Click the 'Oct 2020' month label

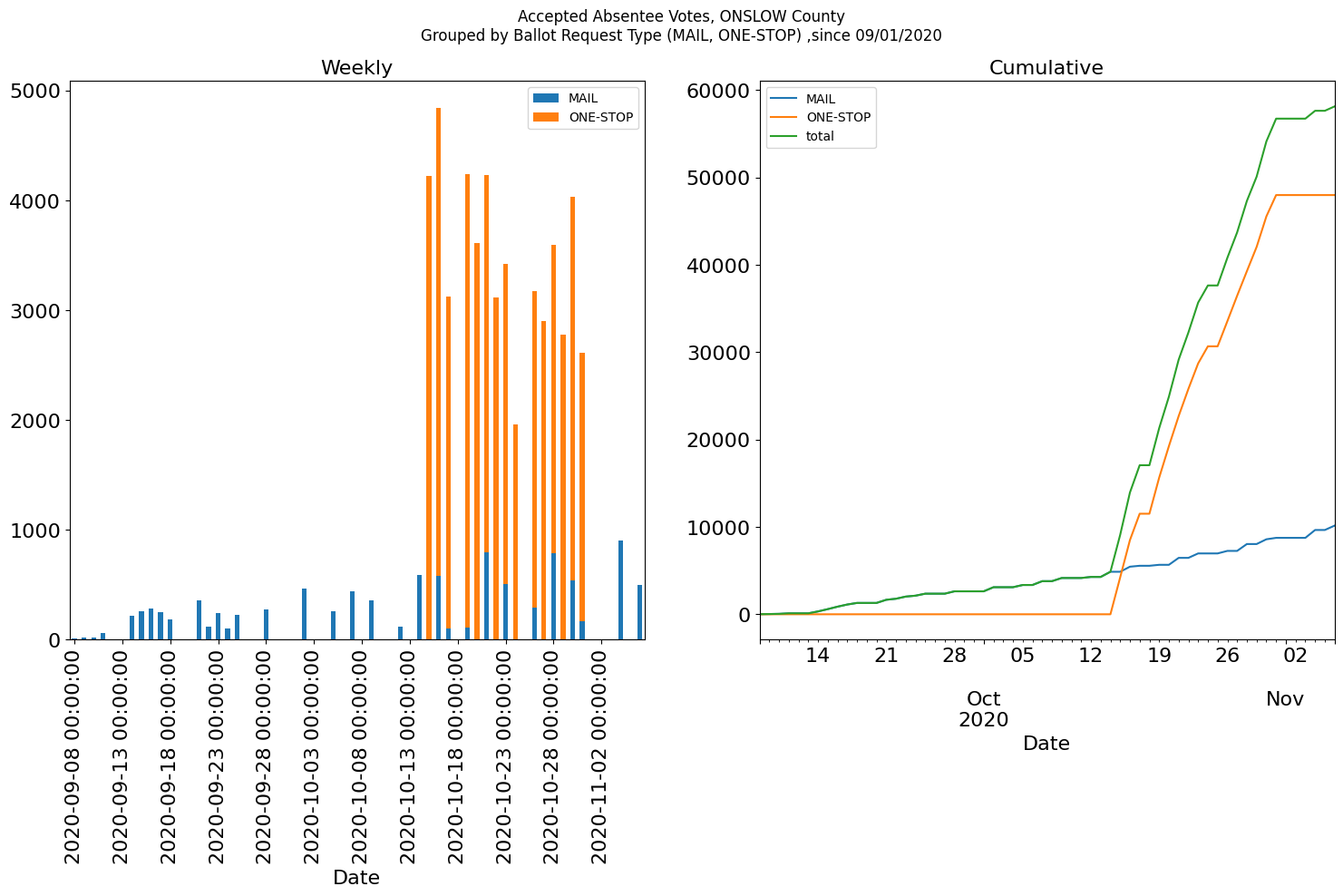pos(984,709)
